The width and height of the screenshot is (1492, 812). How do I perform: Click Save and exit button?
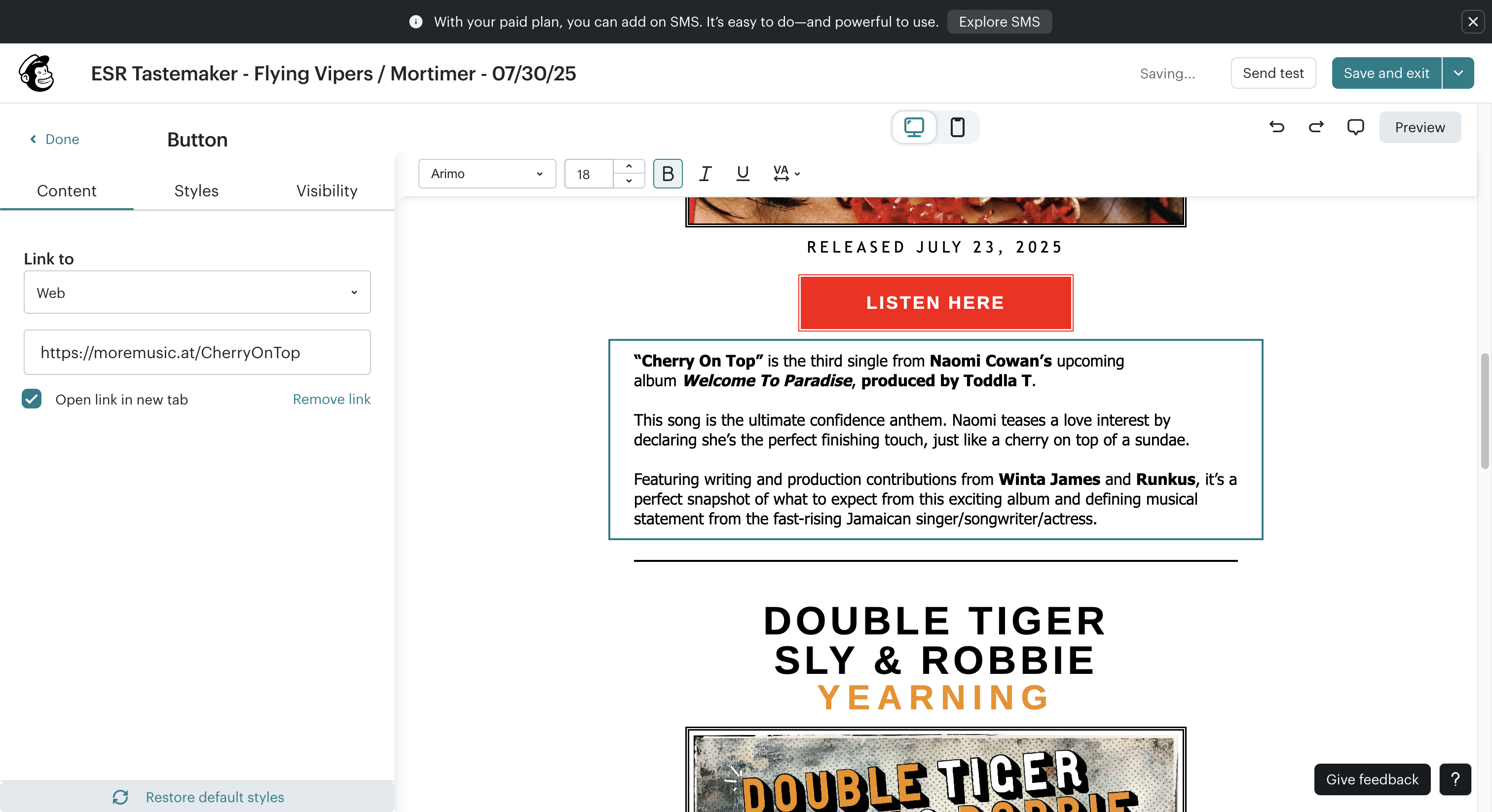1386,73
